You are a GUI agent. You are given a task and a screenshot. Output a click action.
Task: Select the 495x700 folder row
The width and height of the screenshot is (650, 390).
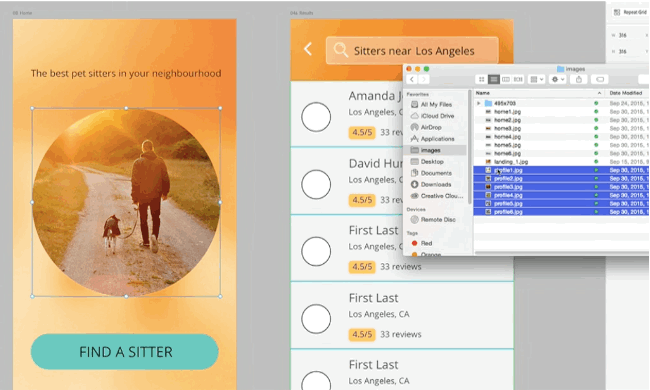pyautogui.click(x=561, y=103)
